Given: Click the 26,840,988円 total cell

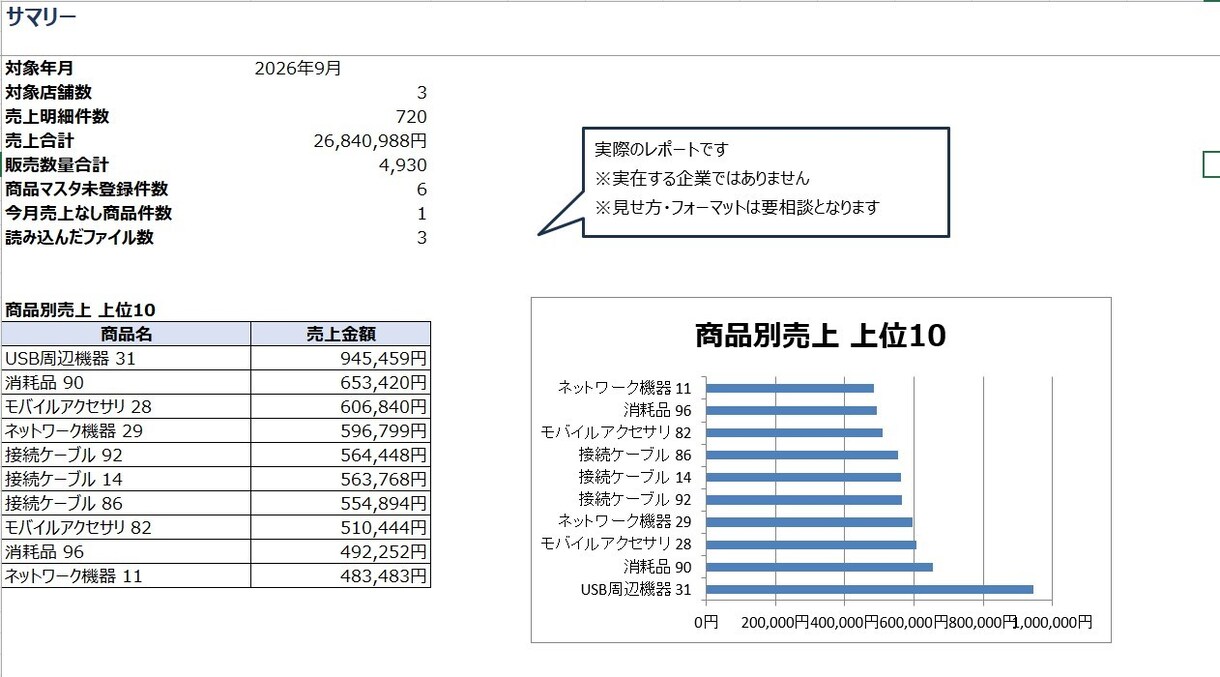Looking at the screenshot, I should tap(370, 141).
